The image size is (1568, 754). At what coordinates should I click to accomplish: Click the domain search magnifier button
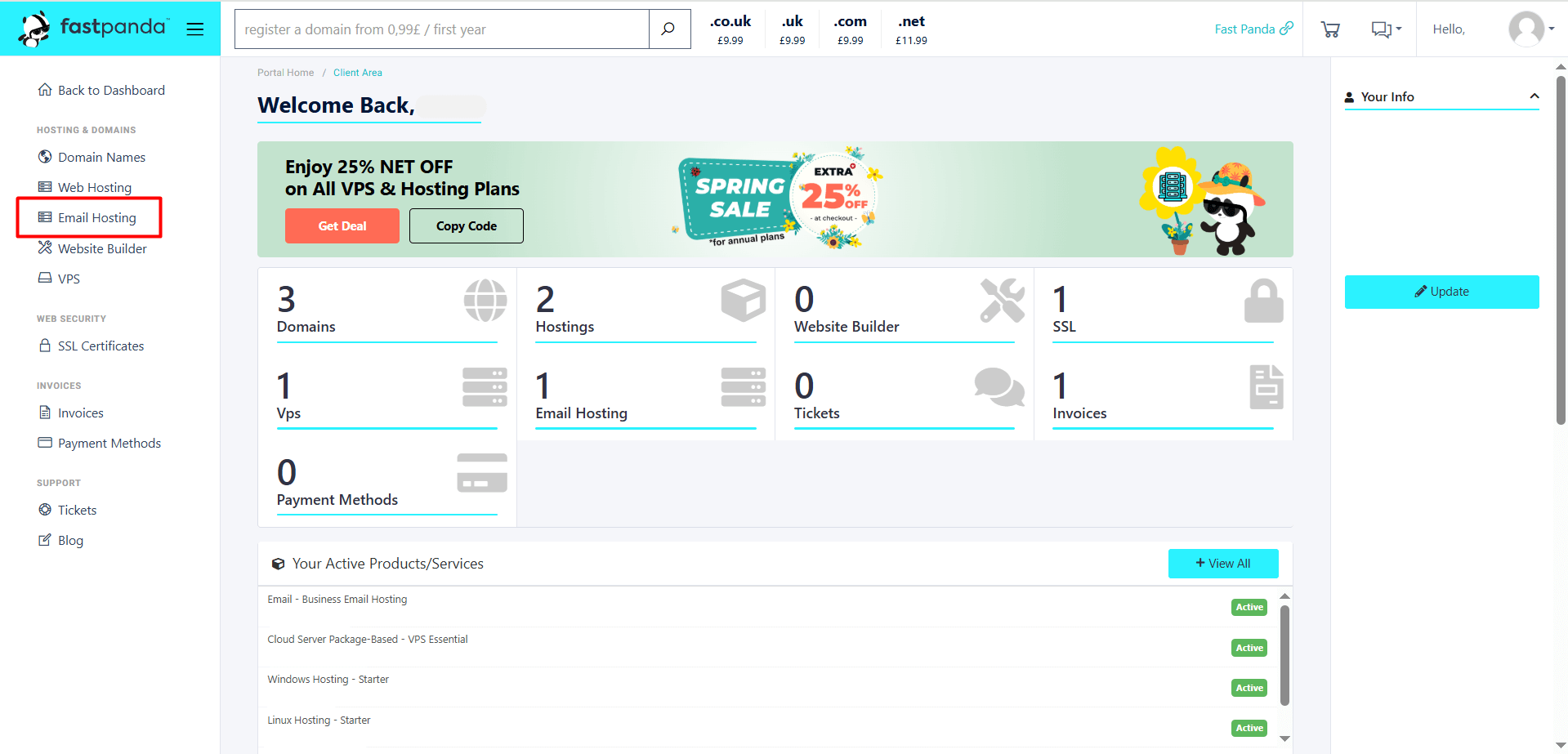pyautogui.click(x=668, y=29)
